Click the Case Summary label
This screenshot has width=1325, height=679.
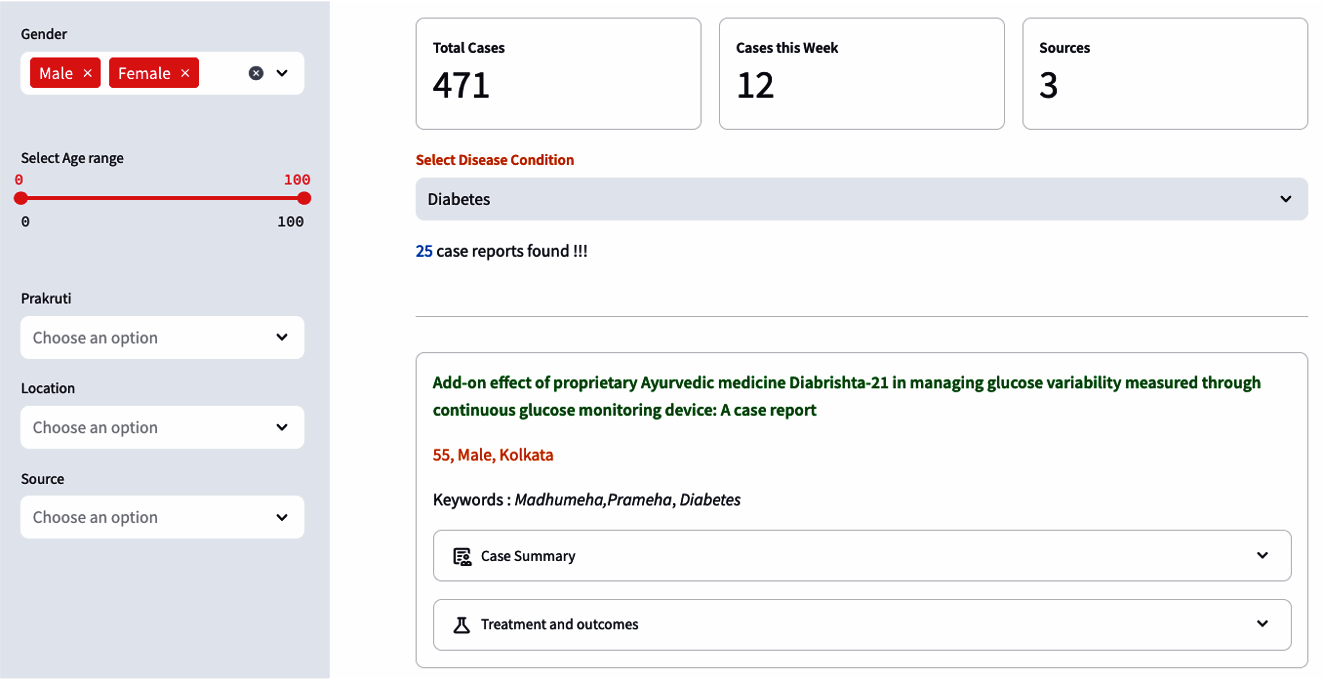[528, 556]
